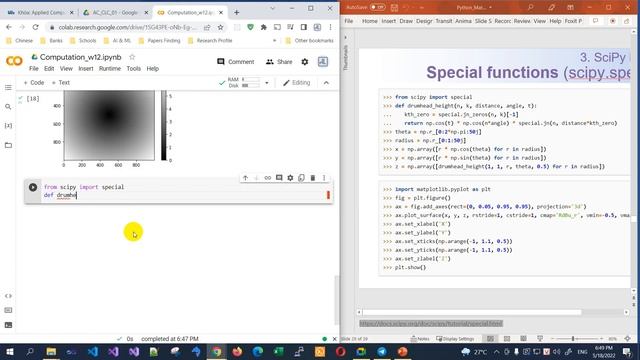
Task: Open Colab table of contents icon
Action: [x=8, y=88]
